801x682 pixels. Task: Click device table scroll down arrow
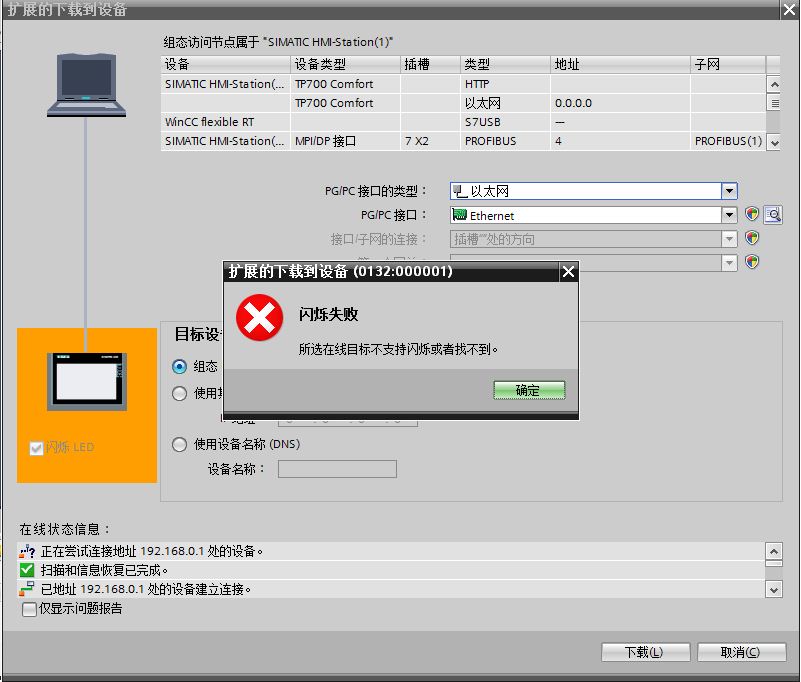tap(774, 143)
